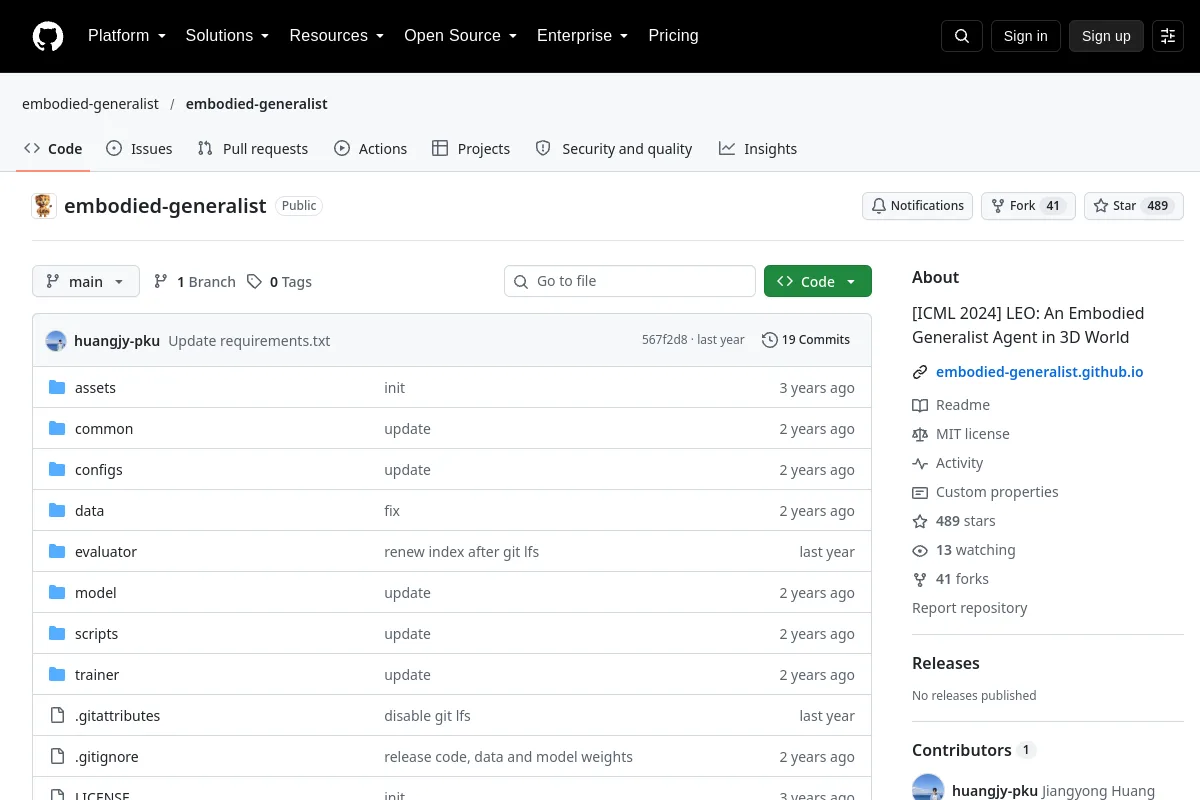Click the search magnifier icon in header

coord(962,36)
